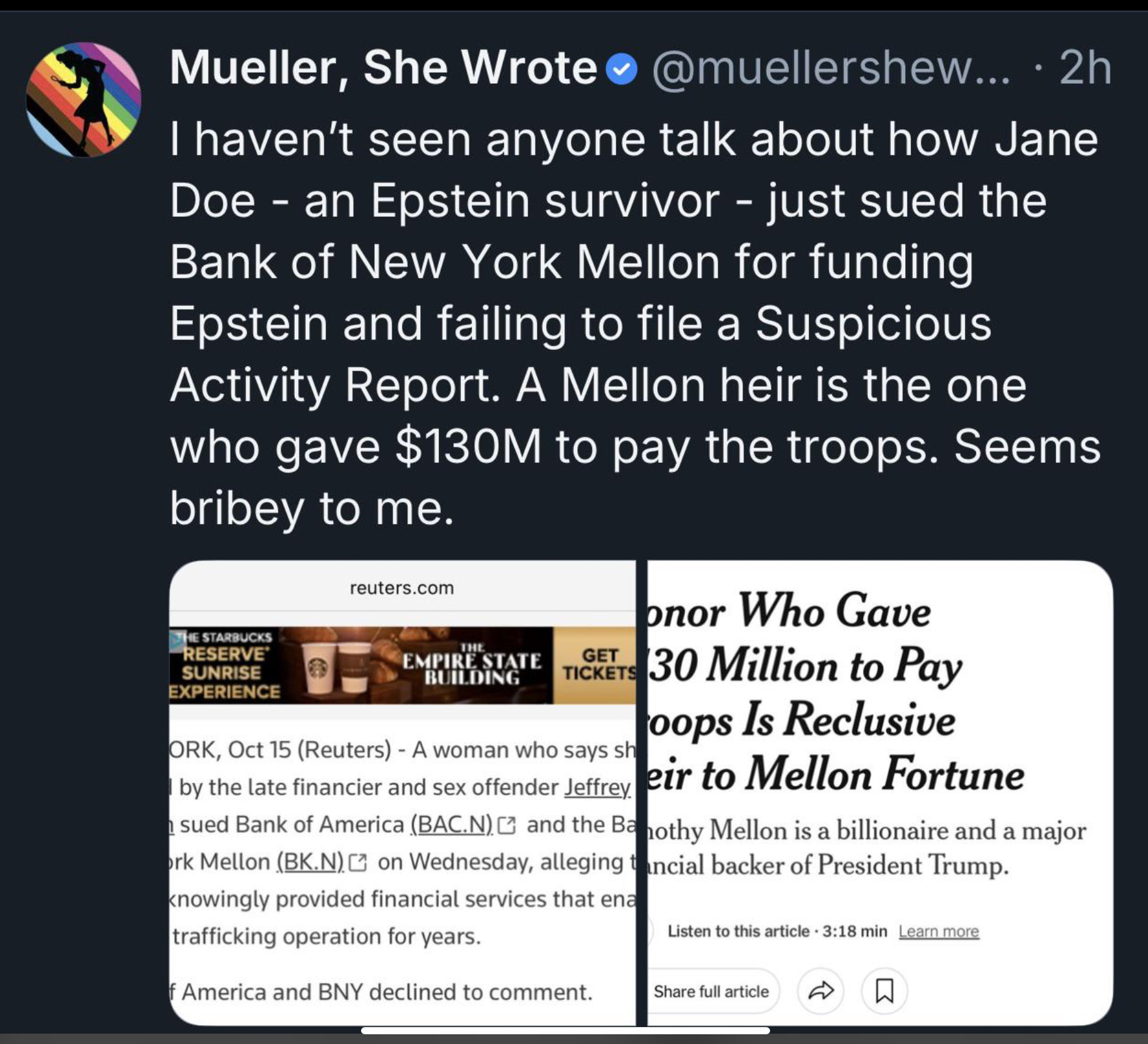Click external link icon beside BK.N
This screenshot has height=1044, width=1148.
click(x=358, y=863)
